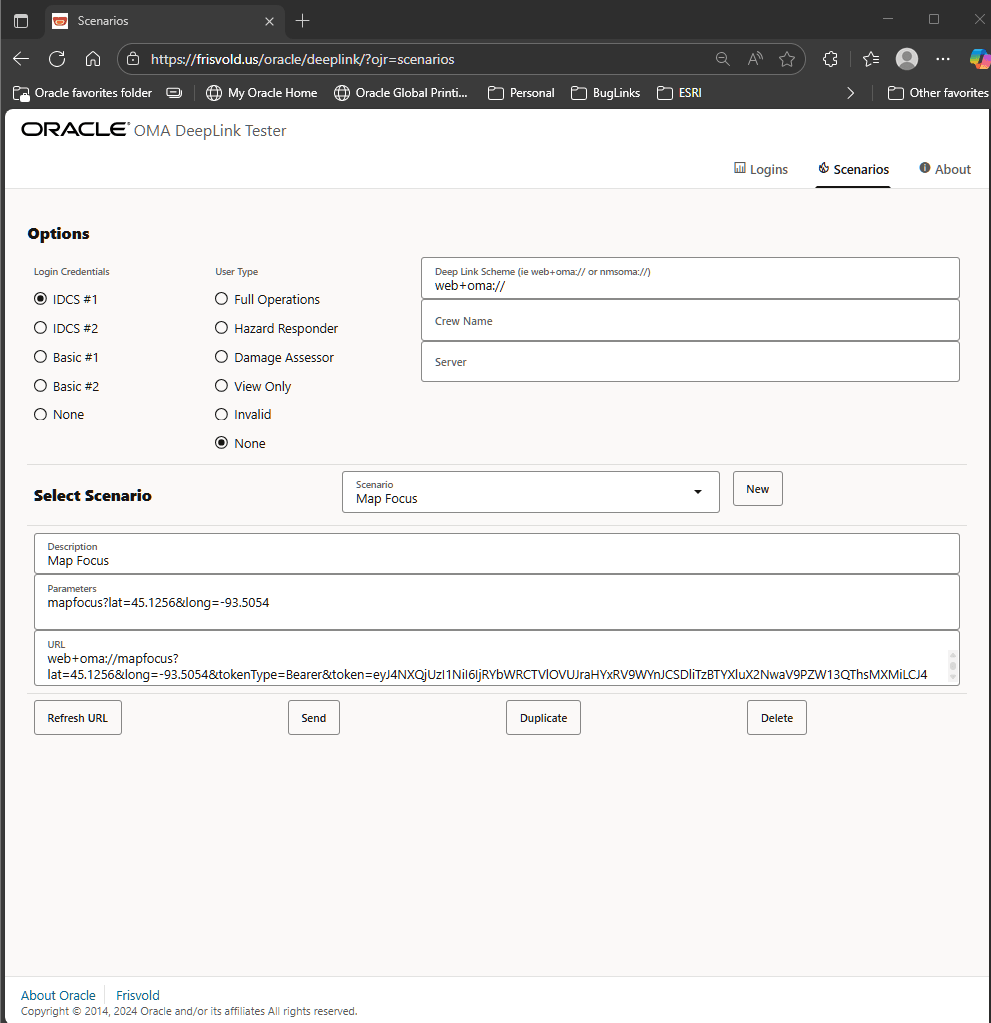Reload the page with refresh icon
This screenshot has height=1023, width=991.
(x=57, y=59)
